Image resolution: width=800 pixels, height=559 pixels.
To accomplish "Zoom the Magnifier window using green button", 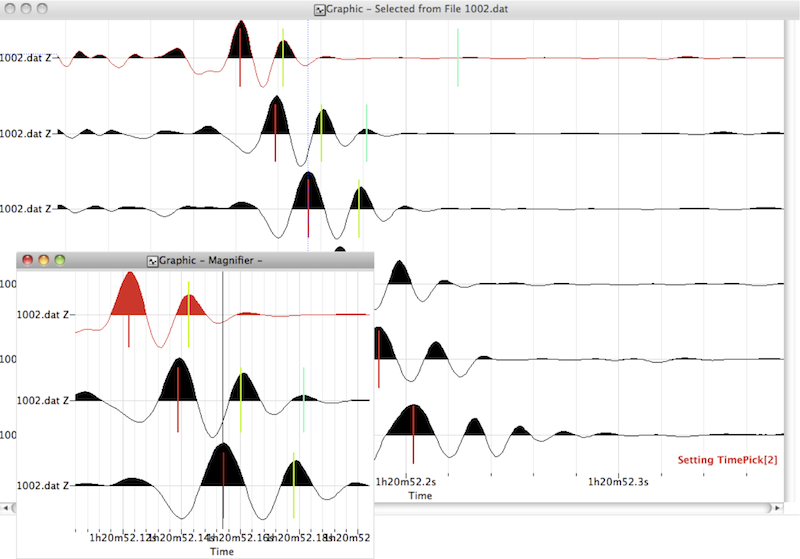I will tap(59, 260).
